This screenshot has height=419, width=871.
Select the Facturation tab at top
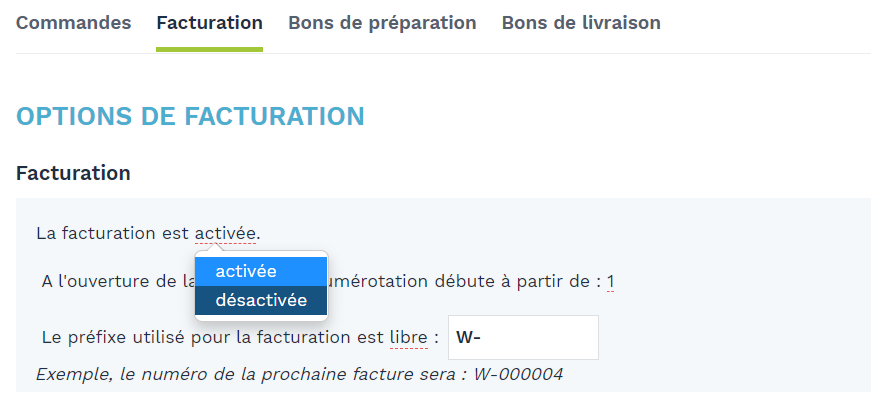coord(209,23)
